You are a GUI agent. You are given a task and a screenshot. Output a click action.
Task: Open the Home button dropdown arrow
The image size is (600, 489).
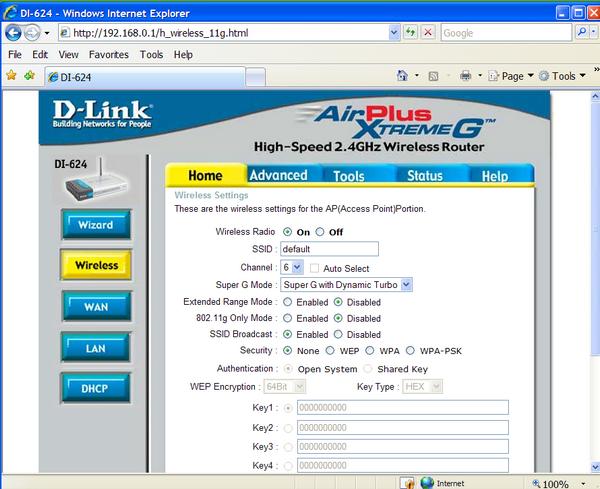pos(417,75)
